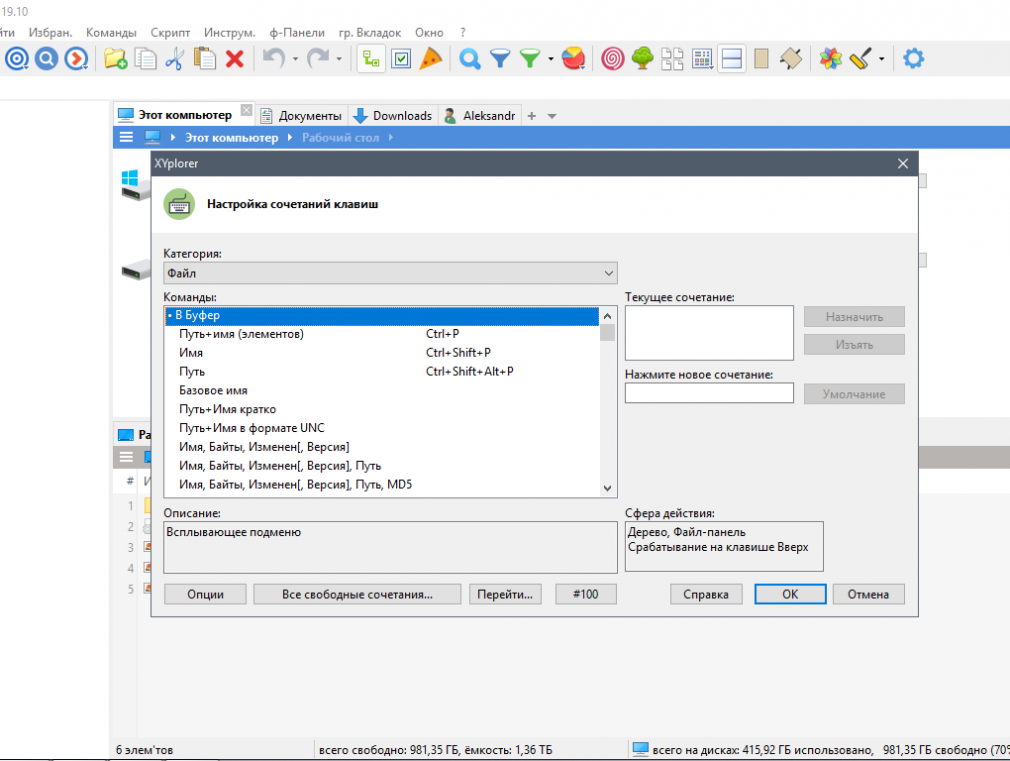Expand the breadcrumb arrow before Этот компьютер

coord(173,137)
